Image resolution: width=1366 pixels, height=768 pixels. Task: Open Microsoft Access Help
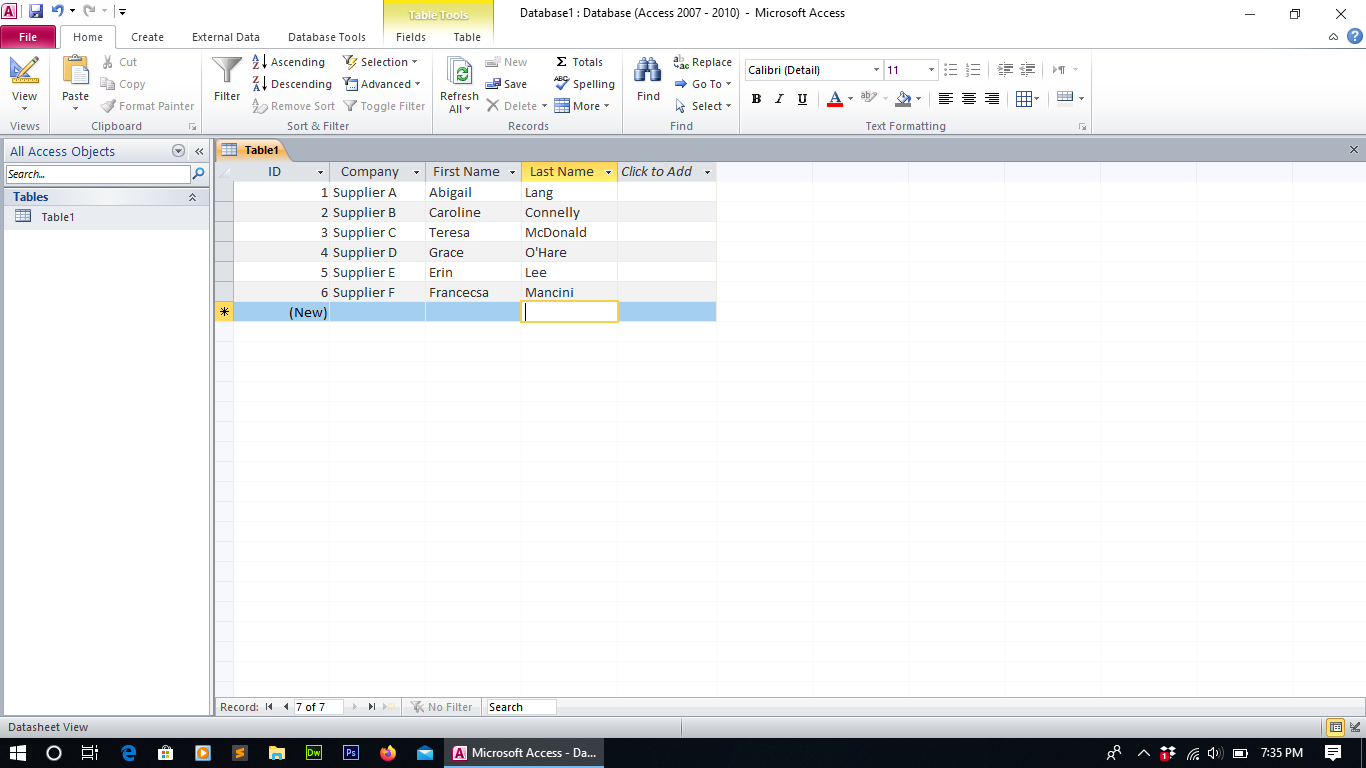(1355, 37)
